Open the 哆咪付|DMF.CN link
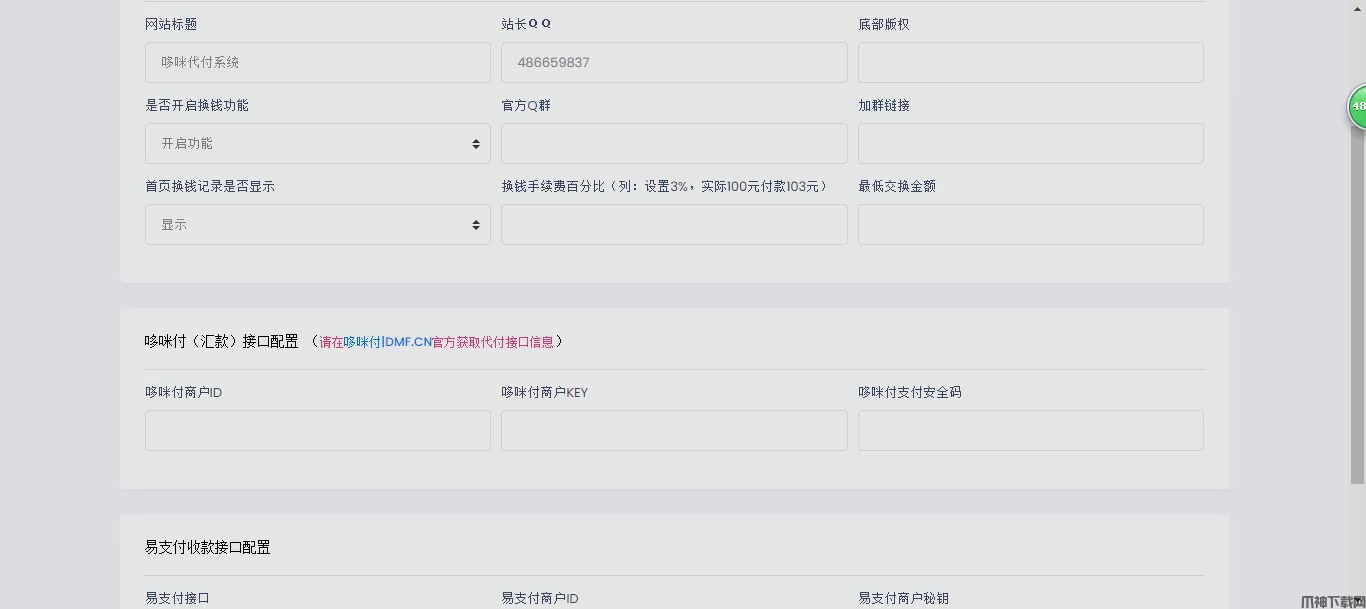Viewport: 1366px width, 609px height. 388,342
